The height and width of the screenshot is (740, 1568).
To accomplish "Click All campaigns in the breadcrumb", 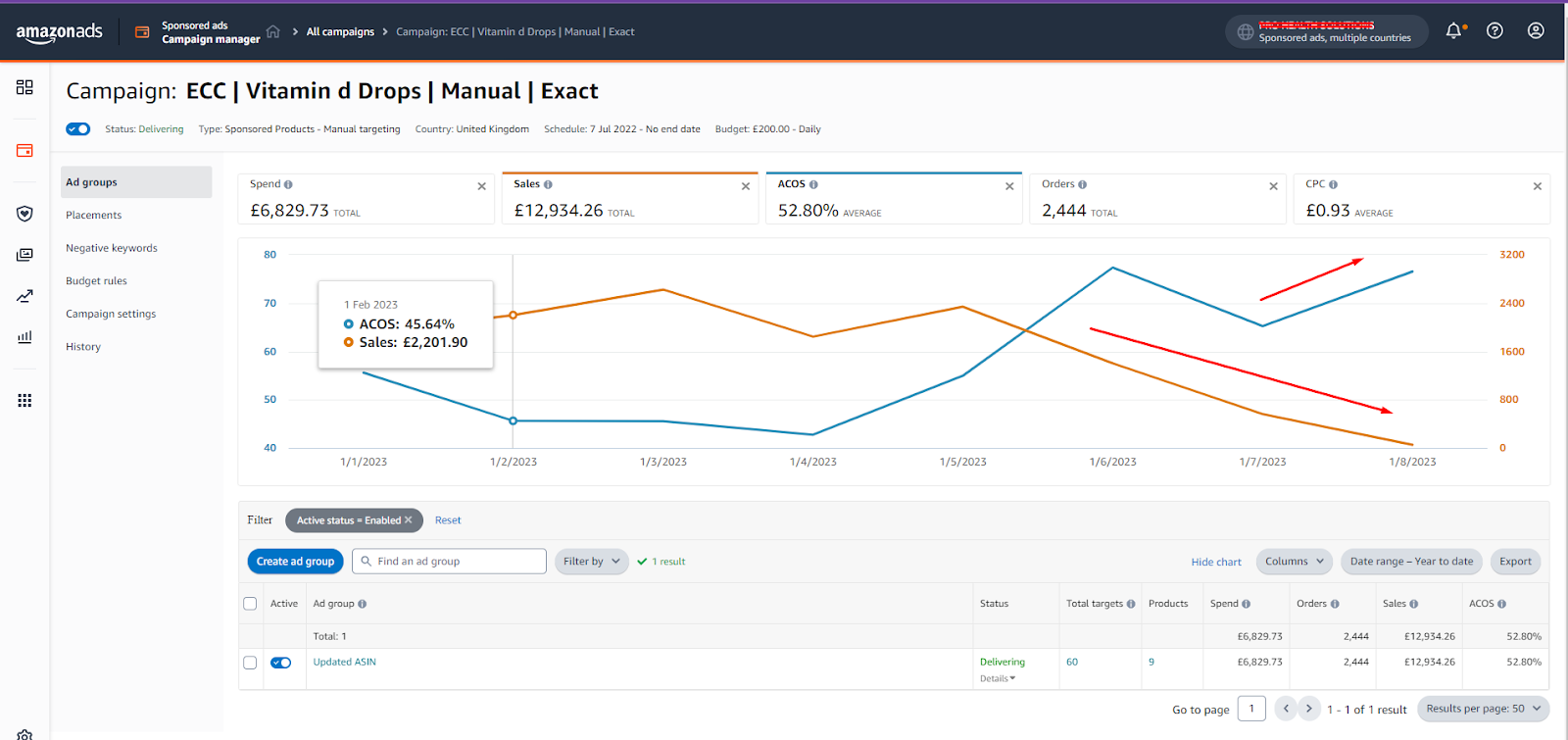I will click(340, 32).
